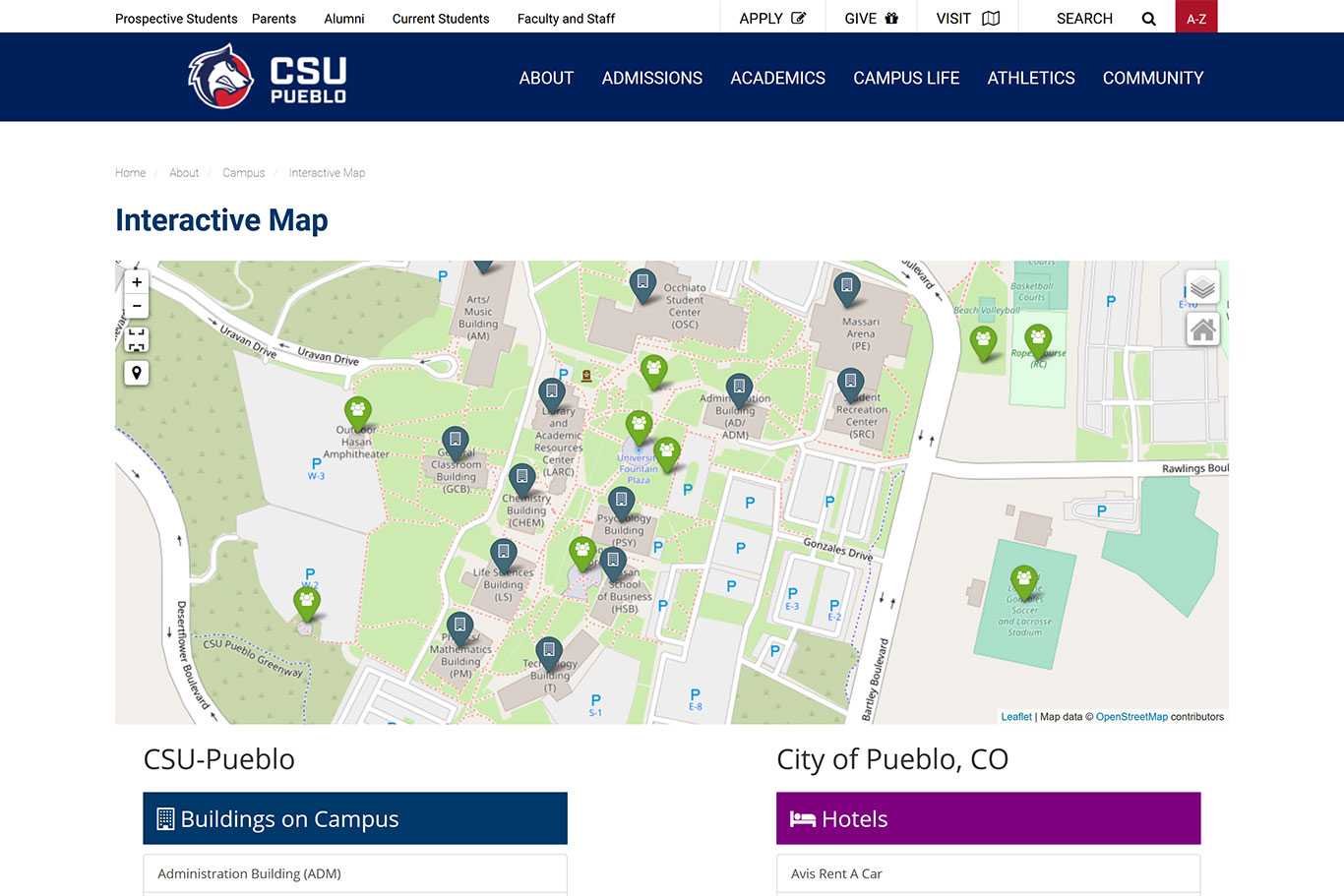Image resolution: width=1344 pixels, height=896 pixels.
Task: Open the OpenStreetMap attribution link
Action: pos(1131,717)
